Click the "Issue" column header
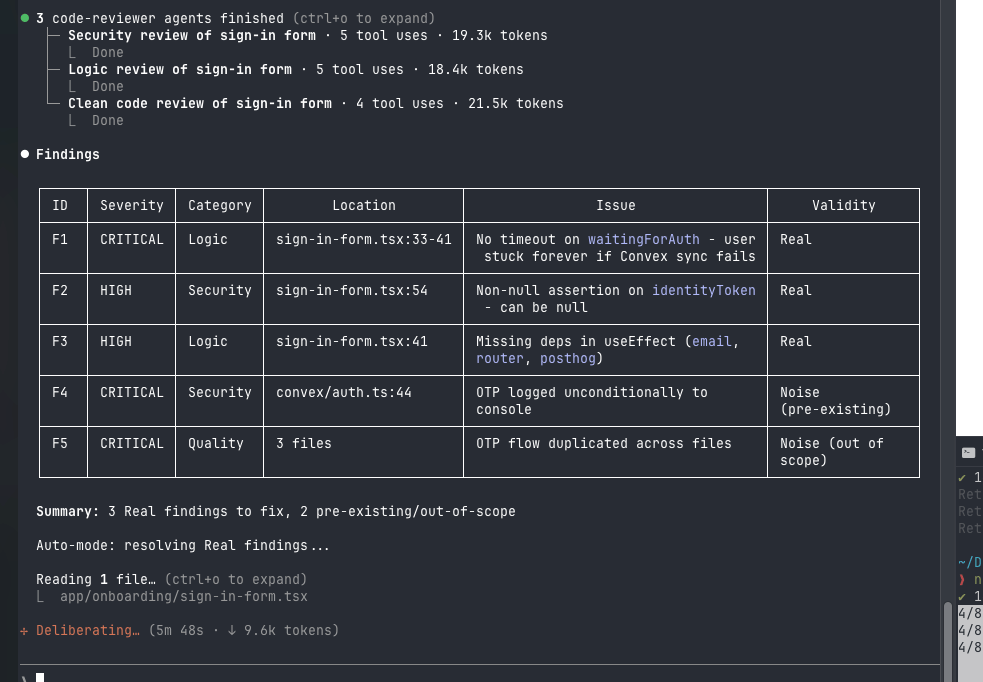This screenshot has width=983, height=682. point(616,206)
